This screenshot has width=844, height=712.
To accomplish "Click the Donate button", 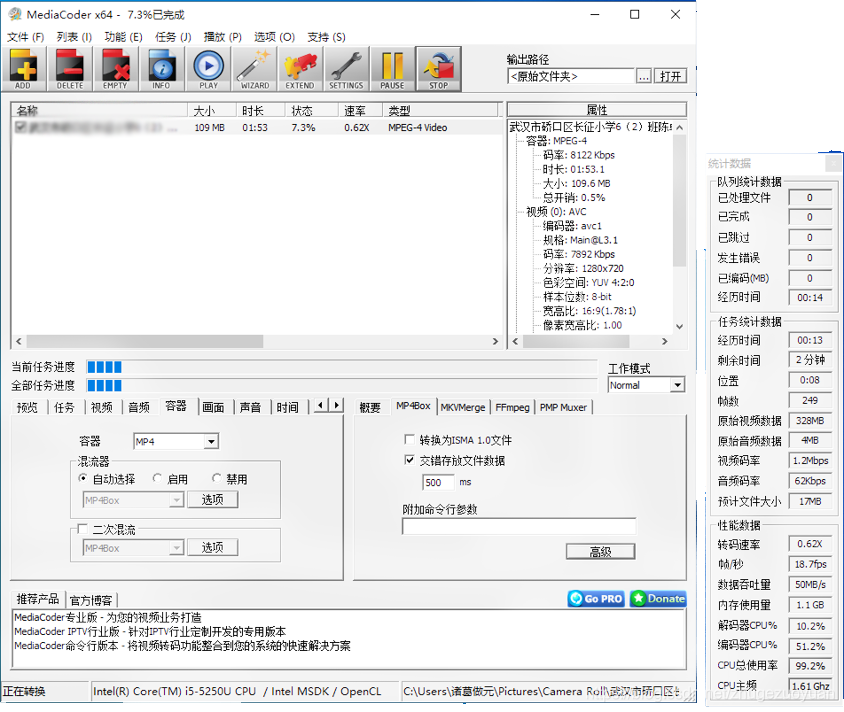I will pyautogui.click(x=657, y=598).
